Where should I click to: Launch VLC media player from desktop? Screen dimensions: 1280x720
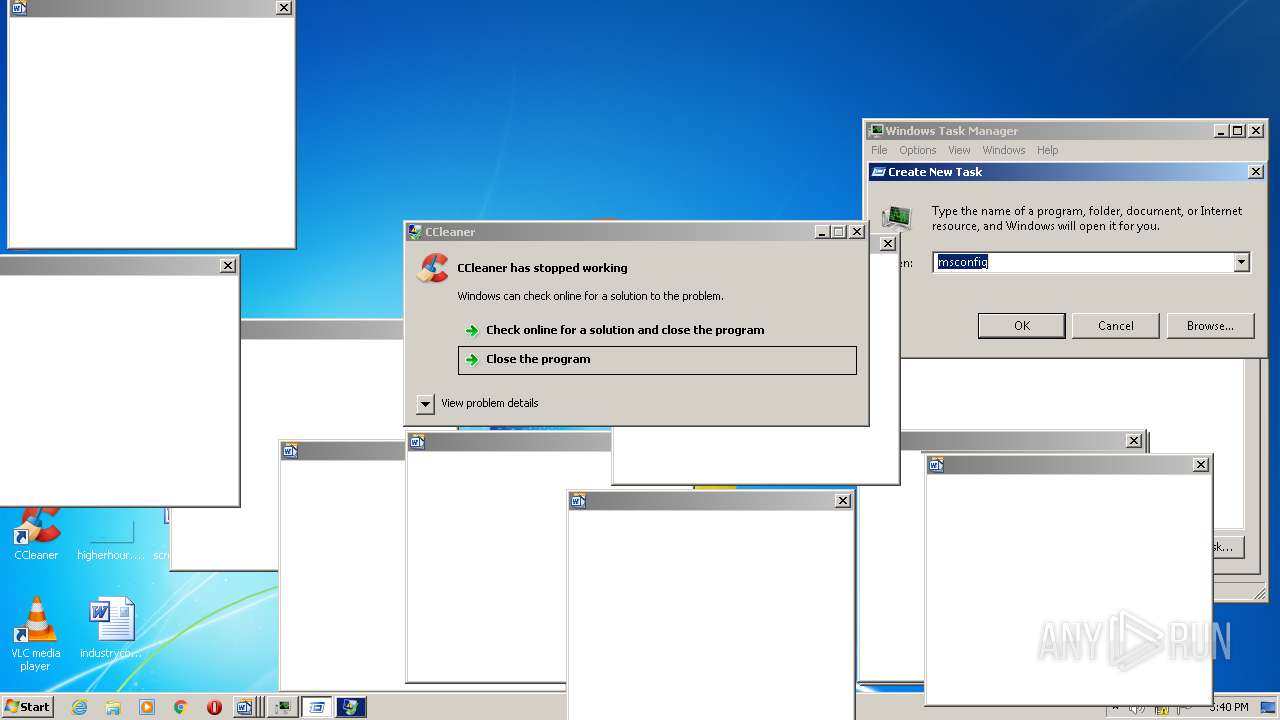coord(36,634)
